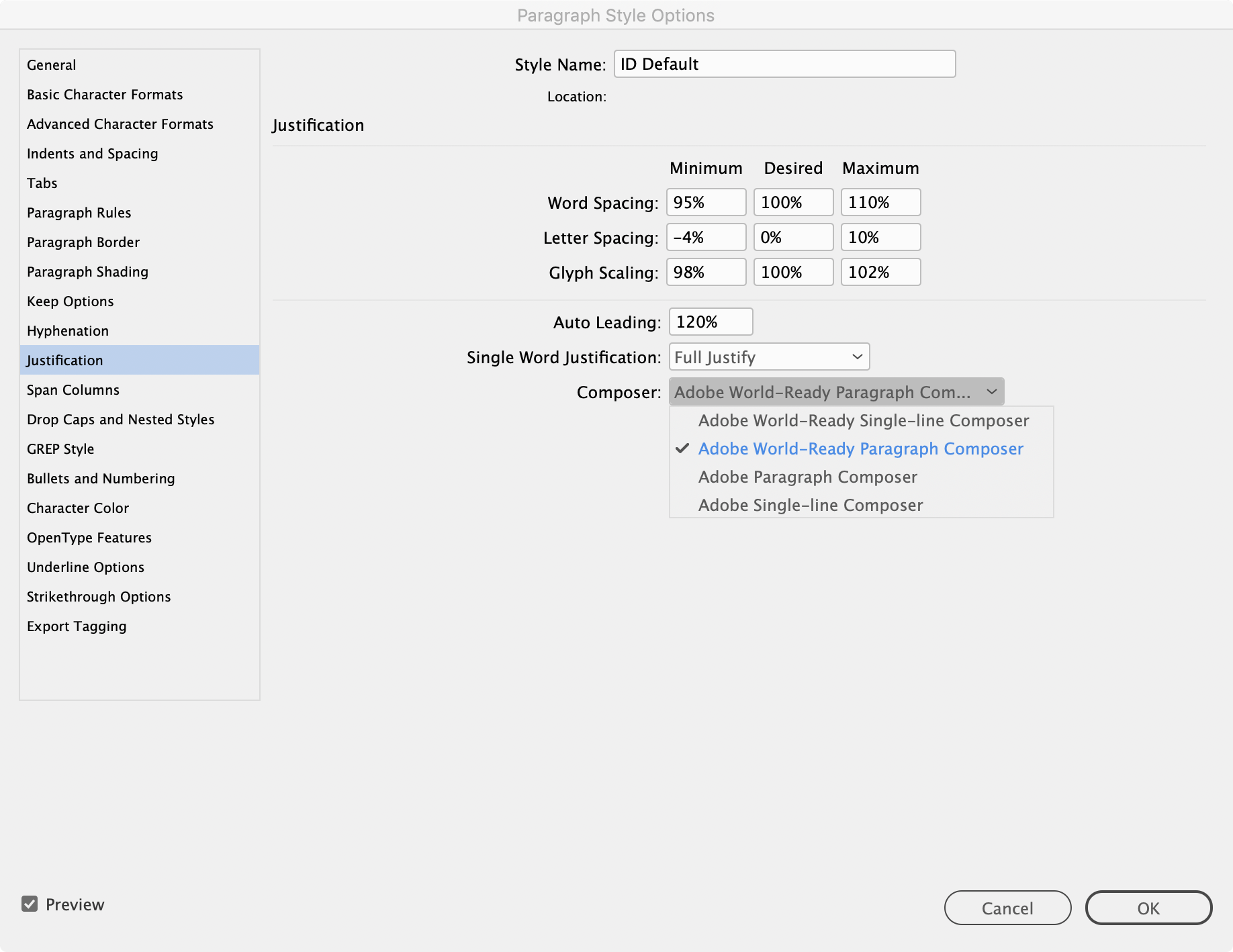Cancel the Paragraph Style Options dialog
This screenshot has height=952, width=1233.
tap(1007, 908)
